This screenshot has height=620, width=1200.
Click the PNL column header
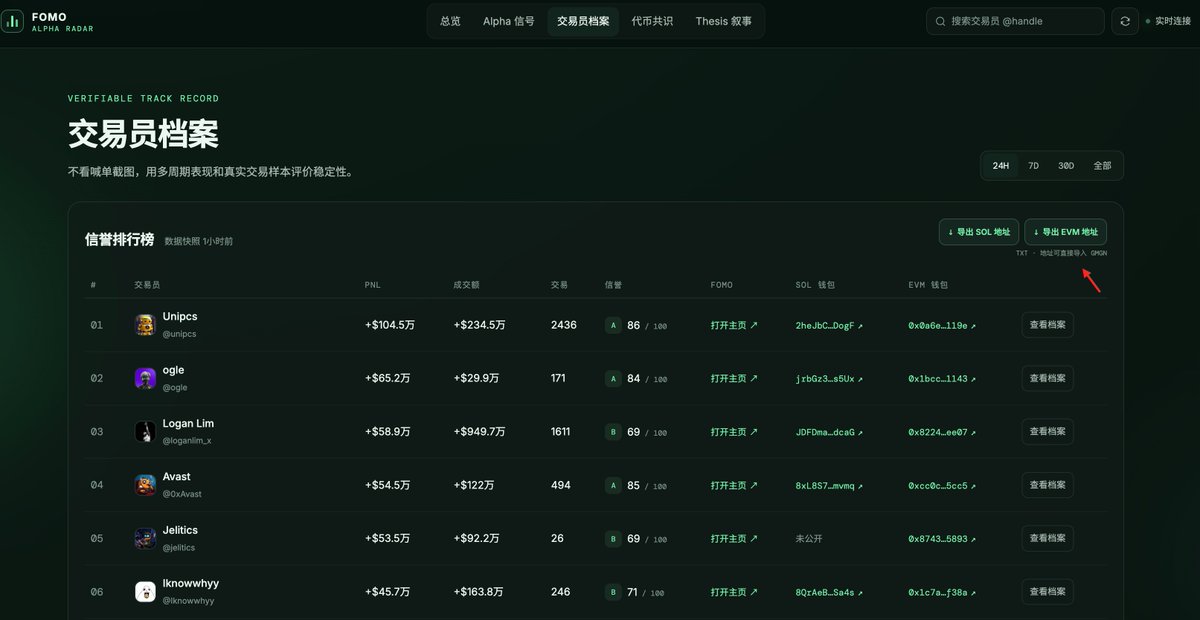coord(372,285)
